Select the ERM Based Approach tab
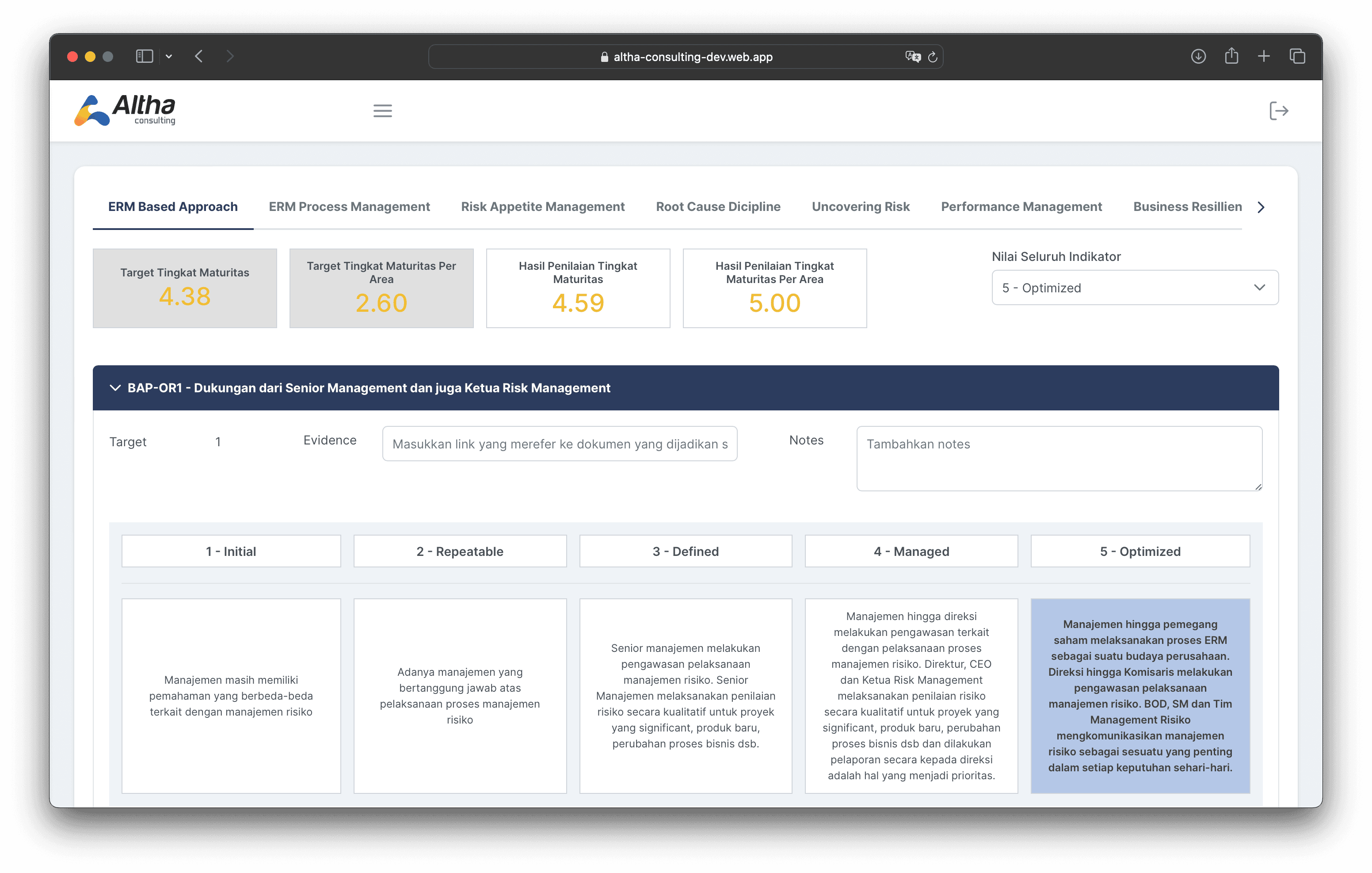The width and height of the screenshot is (1372, 873). pos(173,207)
